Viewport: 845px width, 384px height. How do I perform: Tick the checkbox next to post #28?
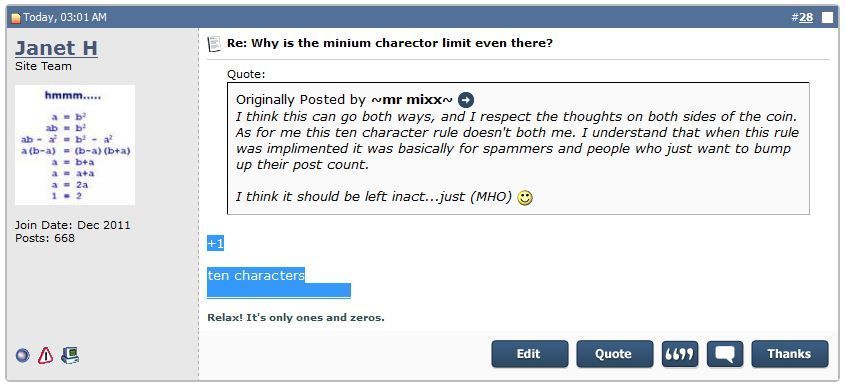coord(827,17)
